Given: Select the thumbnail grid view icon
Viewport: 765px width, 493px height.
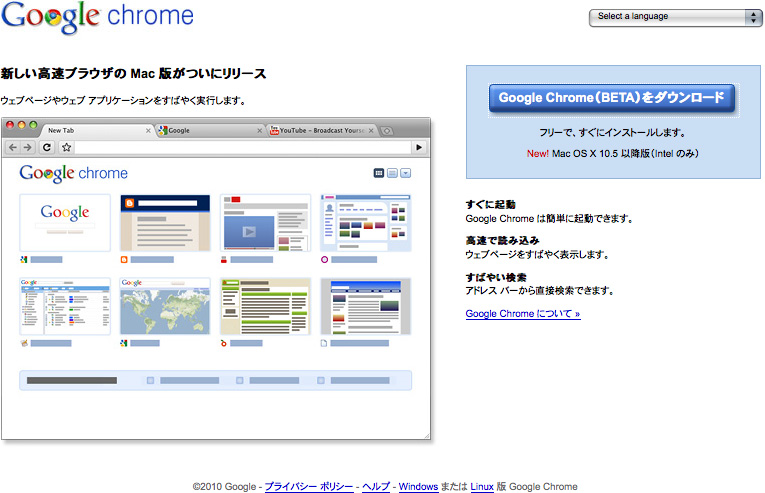Looking at the screenshot, I should coord(379,173).
